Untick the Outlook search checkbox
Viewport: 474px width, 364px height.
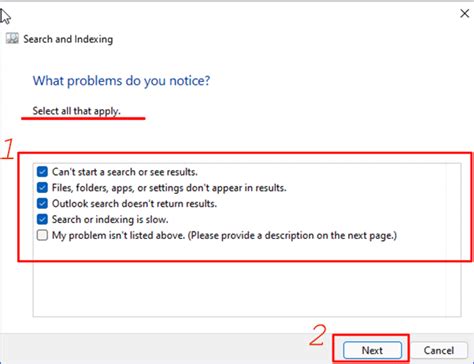(x=42, y=203)
